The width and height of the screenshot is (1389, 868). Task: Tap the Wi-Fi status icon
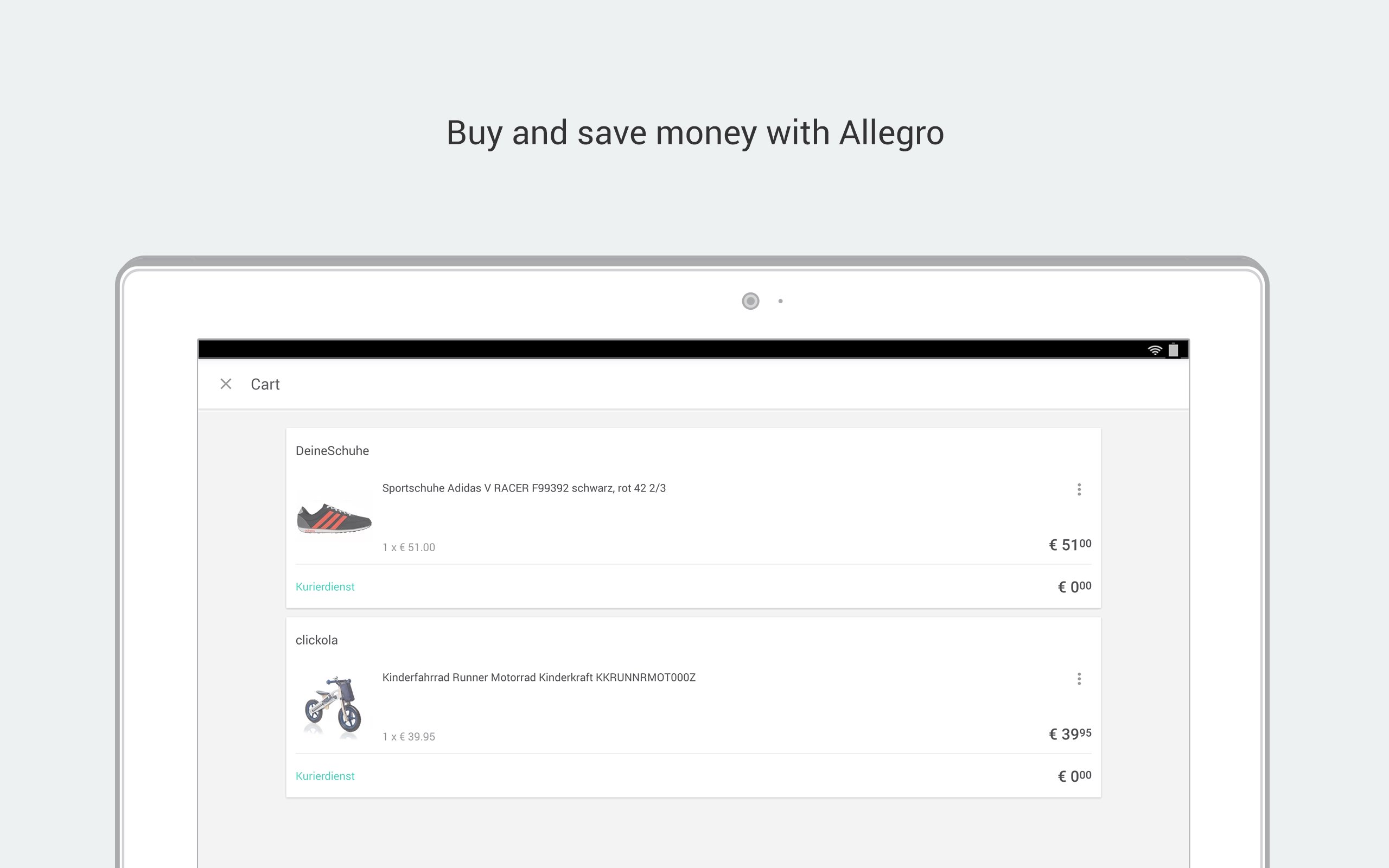[x=1154, y=349]
